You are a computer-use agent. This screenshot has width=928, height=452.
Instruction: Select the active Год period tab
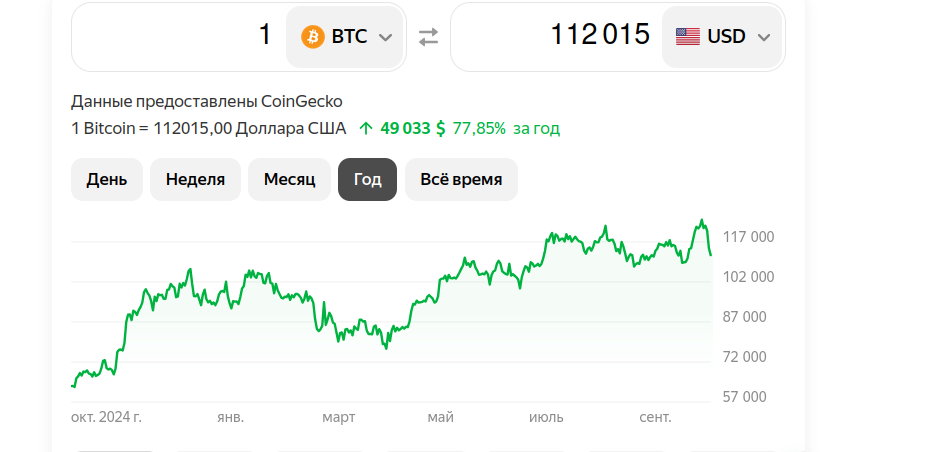[368, 179]
